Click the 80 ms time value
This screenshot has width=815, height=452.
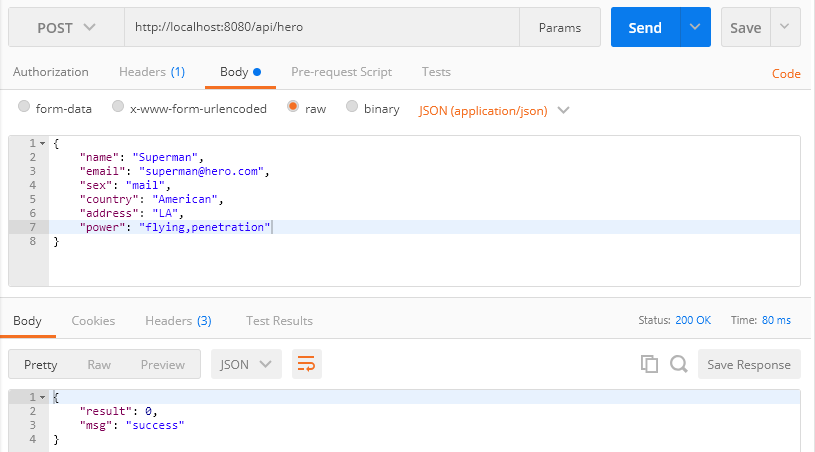776,320
